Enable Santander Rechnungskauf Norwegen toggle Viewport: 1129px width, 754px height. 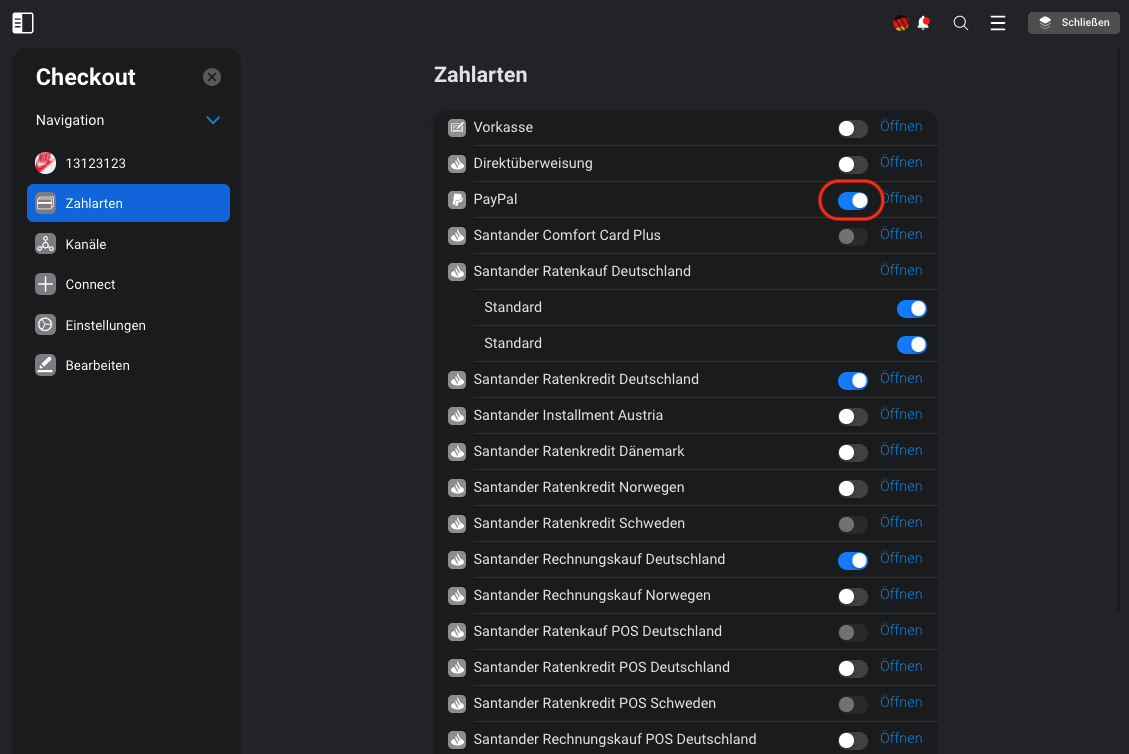point(853,597)
